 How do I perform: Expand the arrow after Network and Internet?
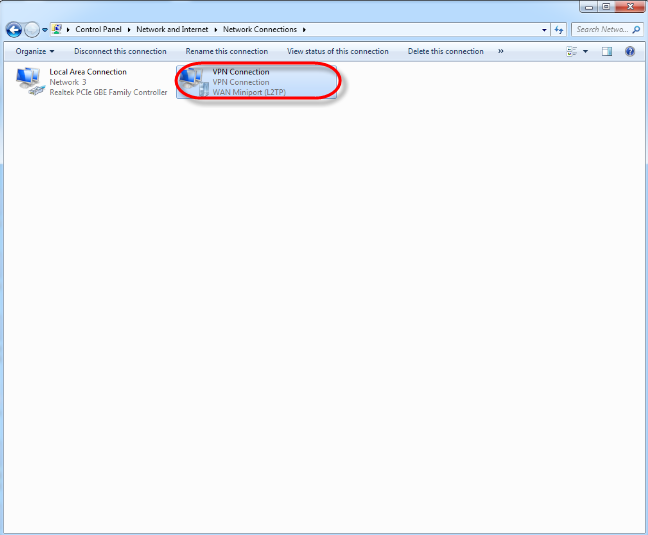pos(216,30)
